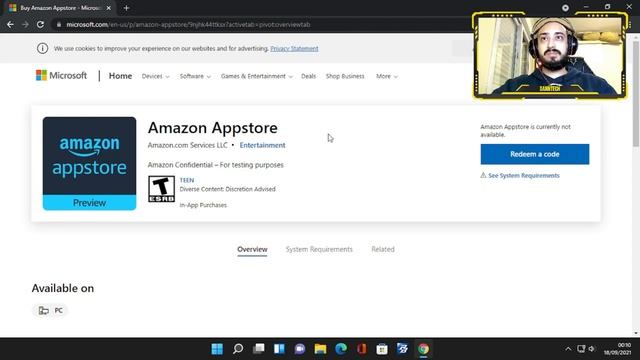The width and height of the screenshot is (640, 360).
Task: Open the Deals menu item
Action: [309, 76]
